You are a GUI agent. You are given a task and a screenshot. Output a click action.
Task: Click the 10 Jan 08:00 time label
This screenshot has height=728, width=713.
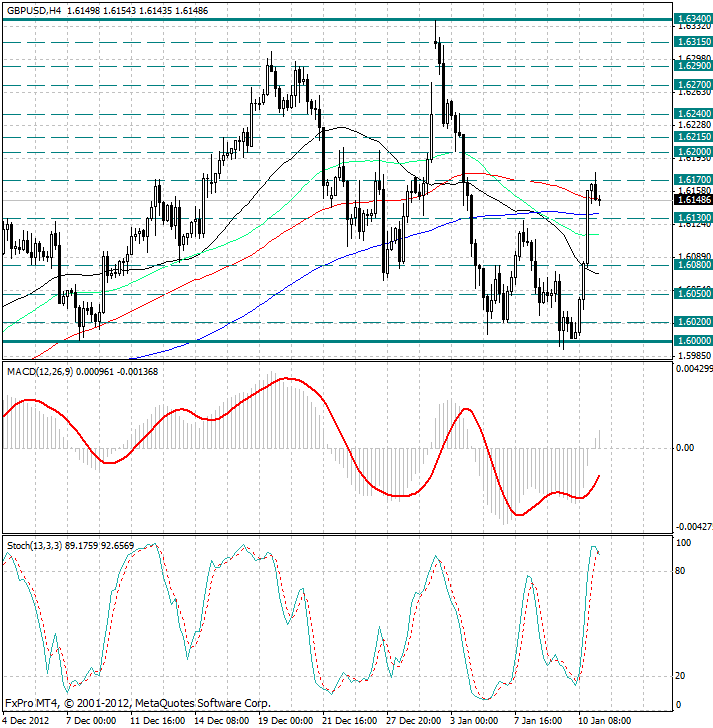tap(604, 721)
